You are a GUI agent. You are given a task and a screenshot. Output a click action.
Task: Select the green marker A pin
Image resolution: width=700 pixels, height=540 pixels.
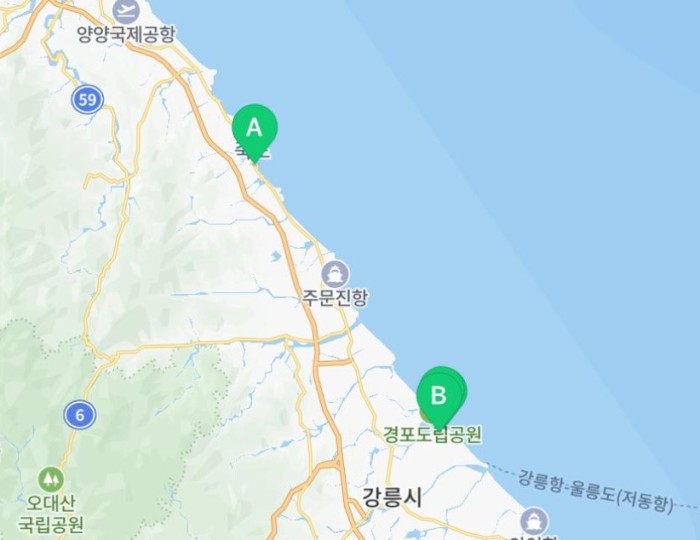[254, 129]
